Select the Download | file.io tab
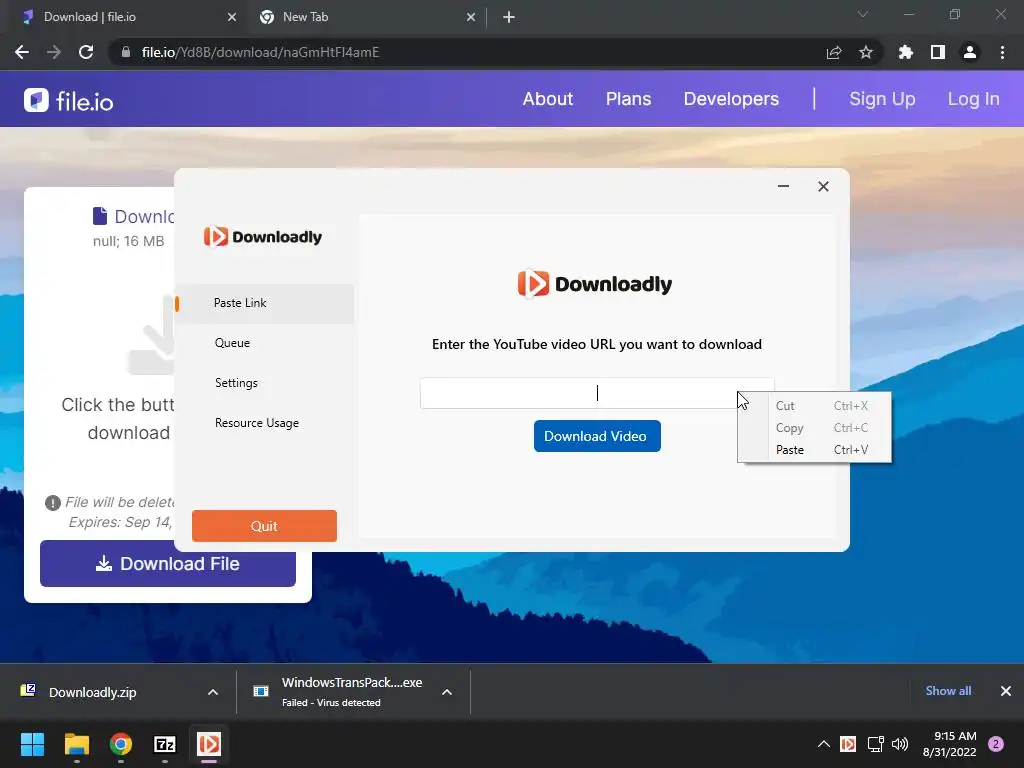 (124, 17)
